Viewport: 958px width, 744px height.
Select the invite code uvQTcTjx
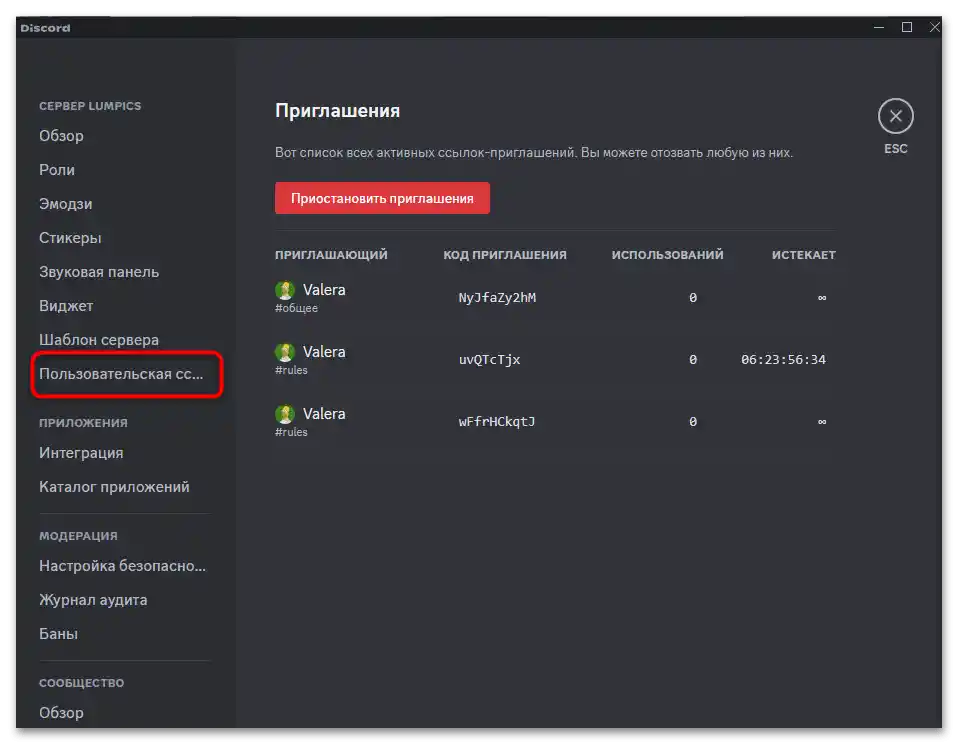click(x=490, y=360)
